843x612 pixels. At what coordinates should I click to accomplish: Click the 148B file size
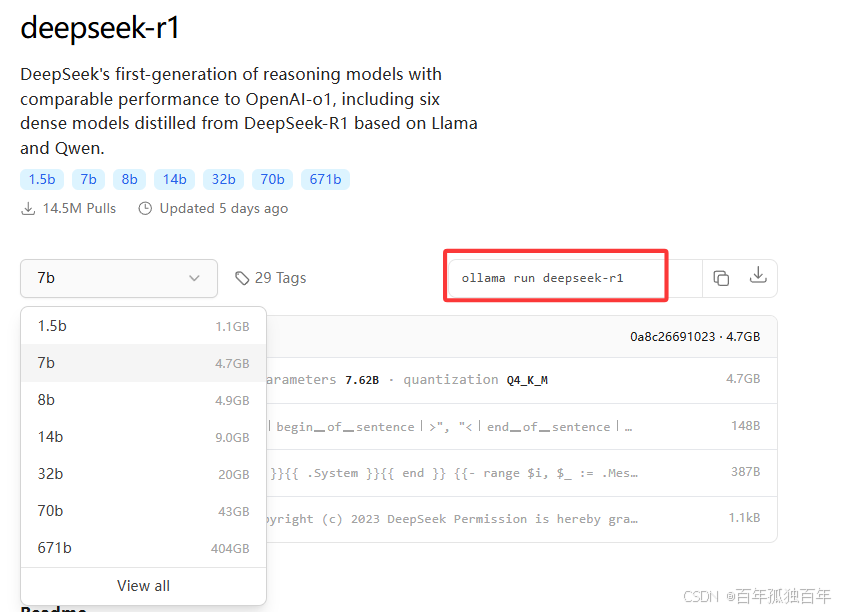746,426
